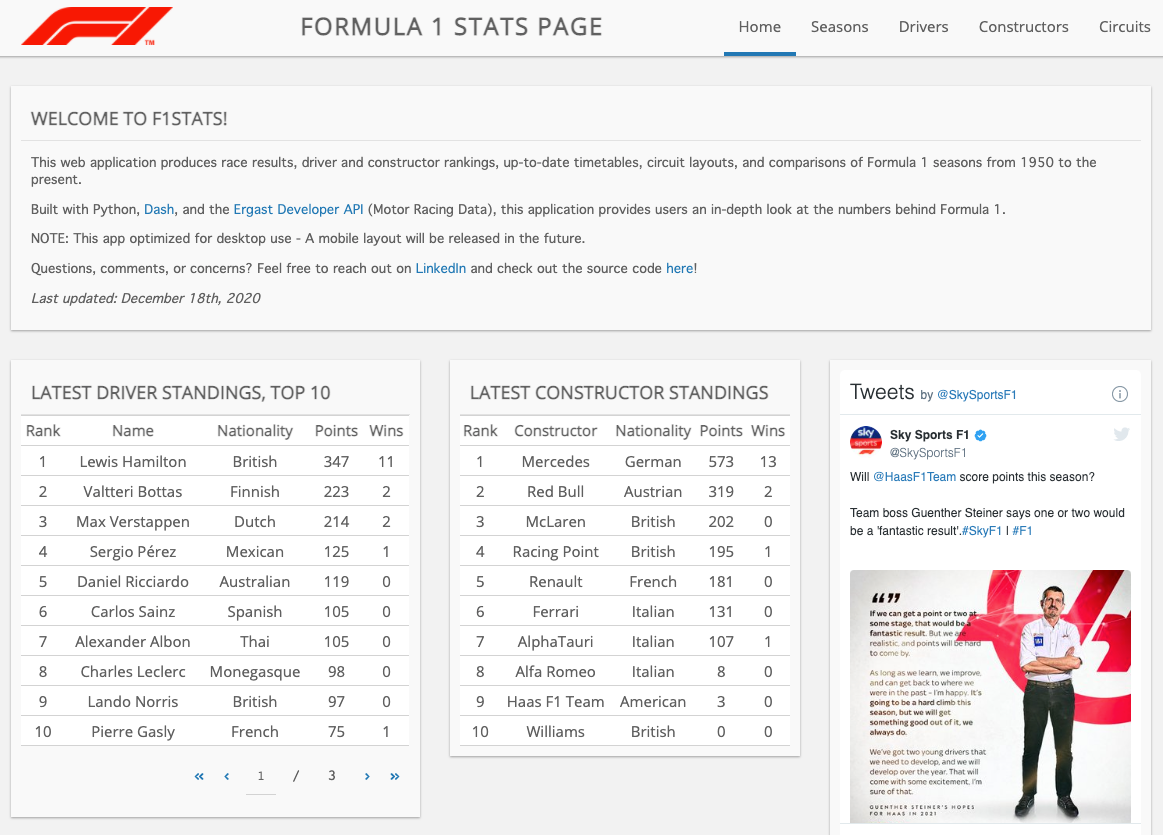Click the Lewis Hamilton cell
The height and width of the screenshot is (835, 1163).
[133, 461]
